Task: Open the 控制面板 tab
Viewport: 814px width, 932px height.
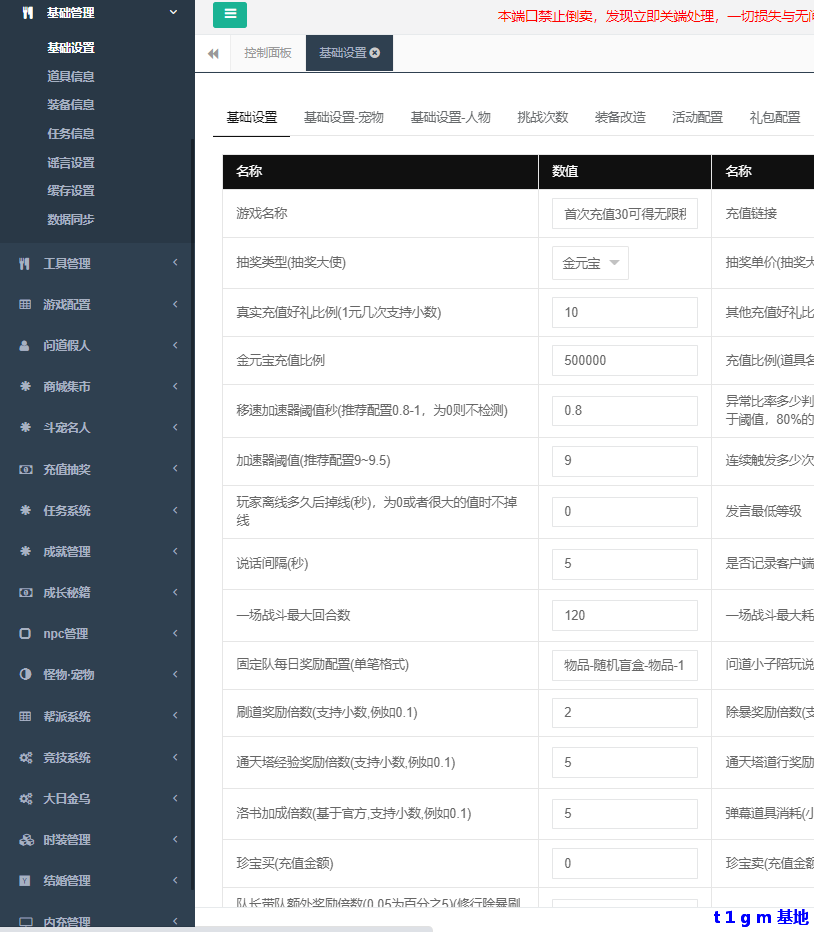Action: [x=268, y=53]
